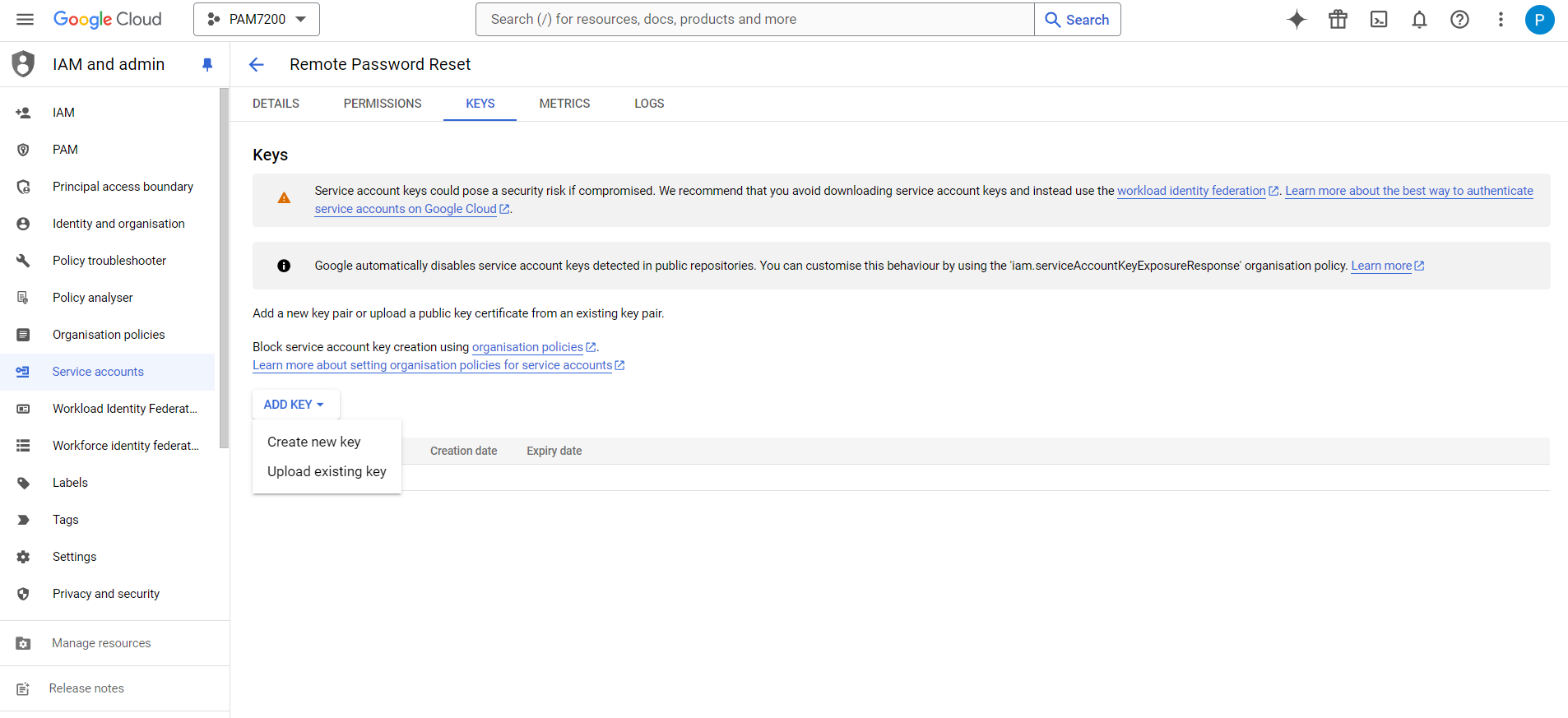Click the Identity and organisation person icon

click(23, 224)
